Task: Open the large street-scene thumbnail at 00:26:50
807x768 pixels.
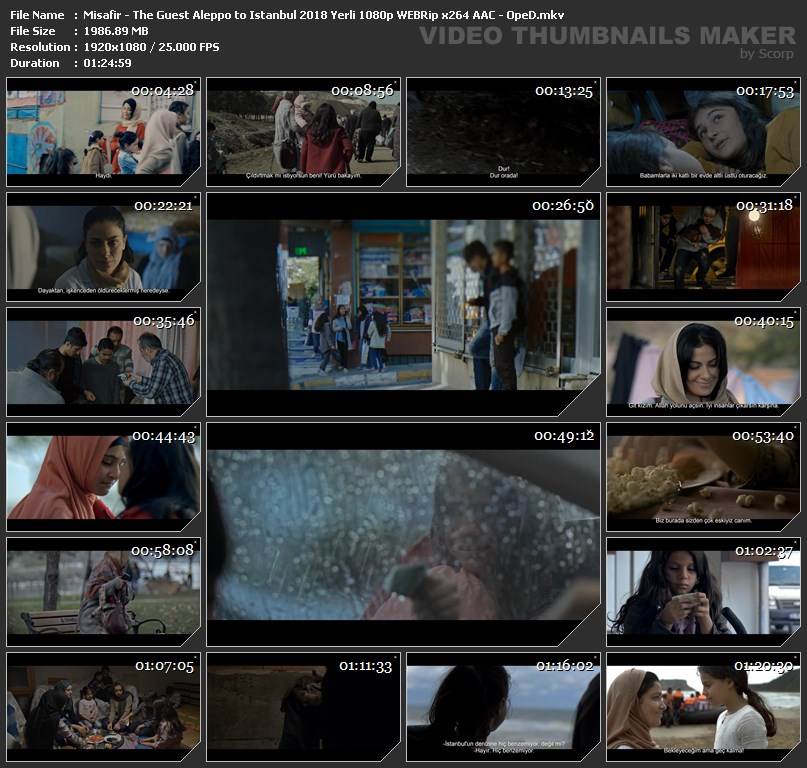Action: tap(404, 304)
